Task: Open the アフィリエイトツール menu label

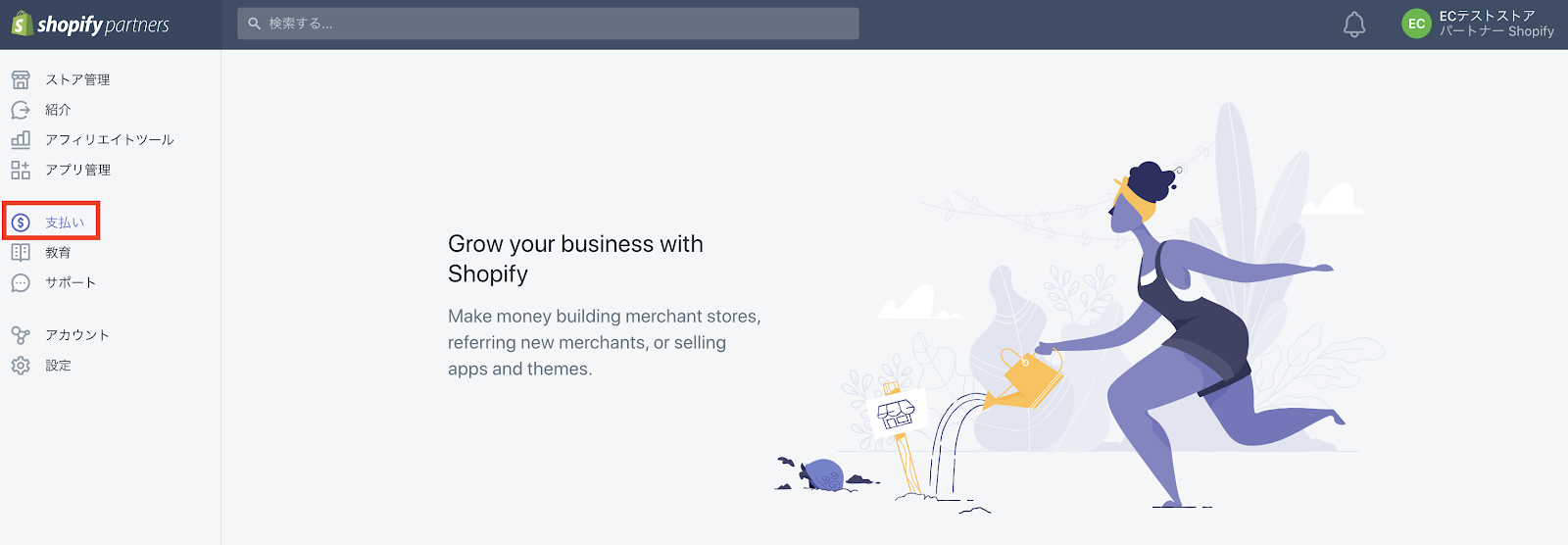Action: [x=109, y=140]
